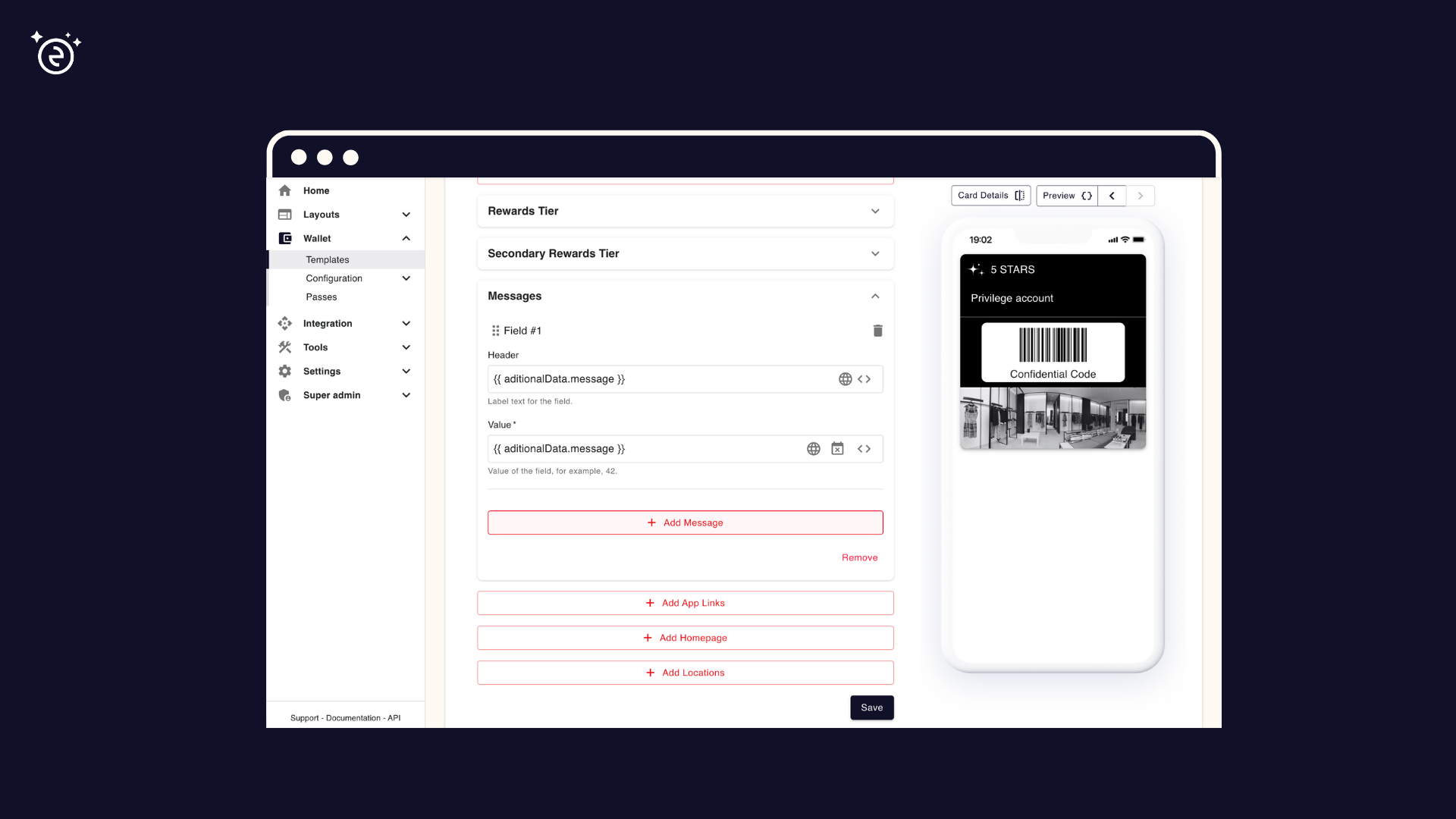
Task: Delete Field #1 using the trash icon
Action: point(877,331)
